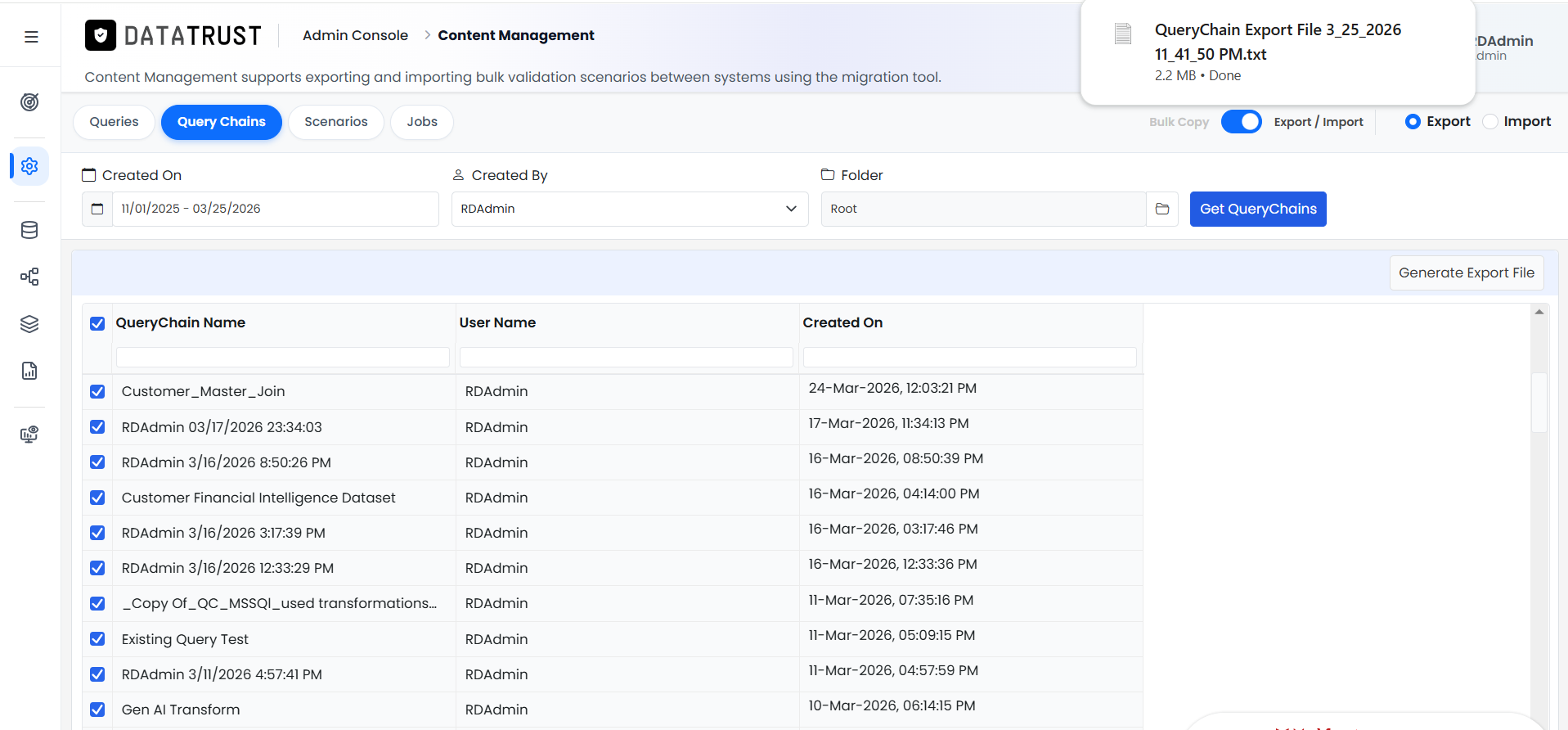The width and height of the screenshot is (1568, 730).
Task: Go to Admin Console breadcrumb
Action: click(355, 35)
